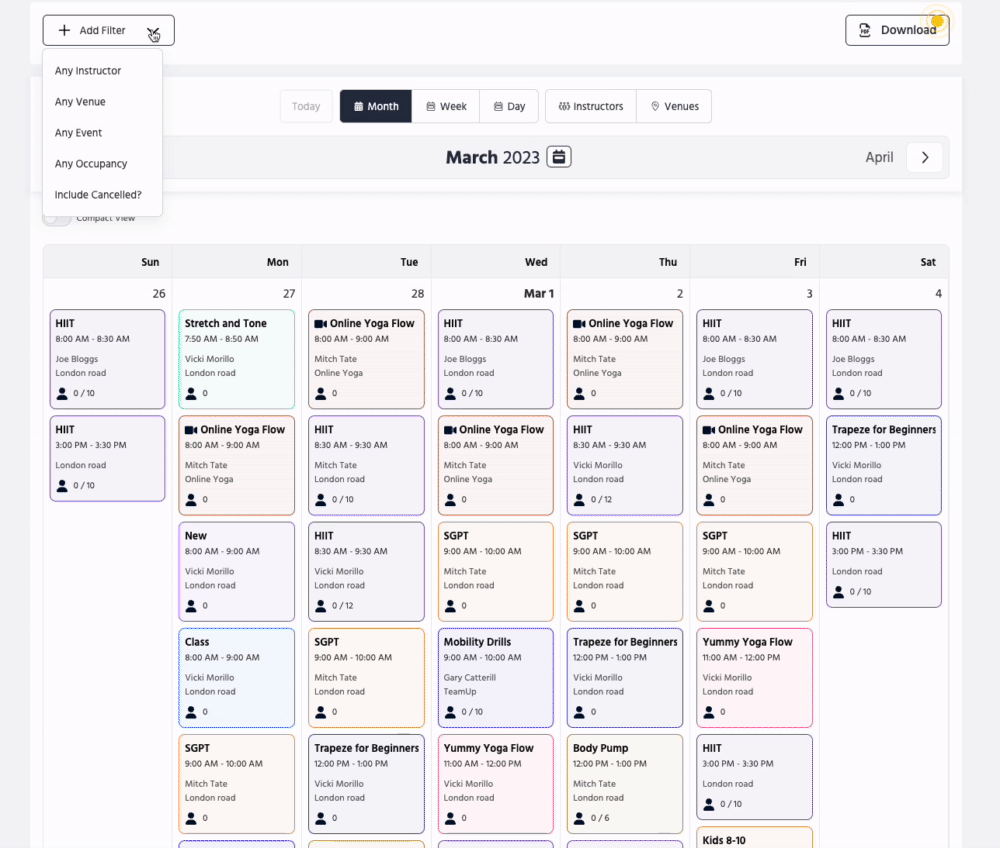Toggle the Compact View switch
Screen dimensions: 1000x848
pos(56,218)
